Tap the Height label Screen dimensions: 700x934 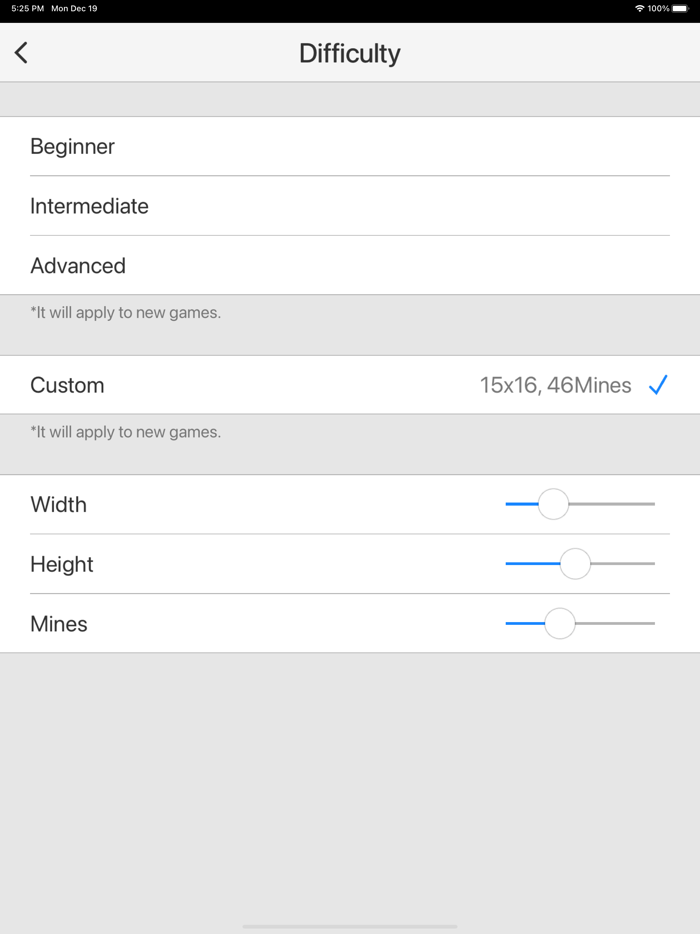[62, 564]
